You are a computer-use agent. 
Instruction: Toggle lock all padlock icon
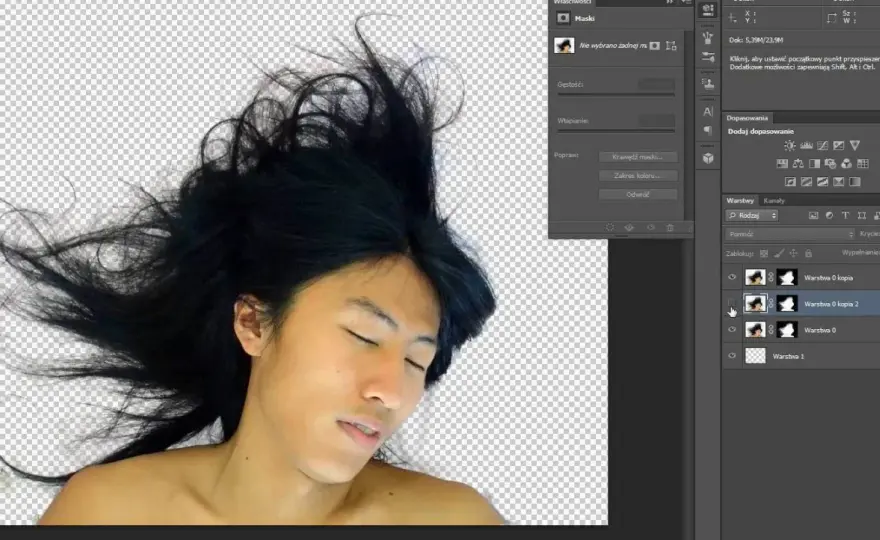point(808,254)
